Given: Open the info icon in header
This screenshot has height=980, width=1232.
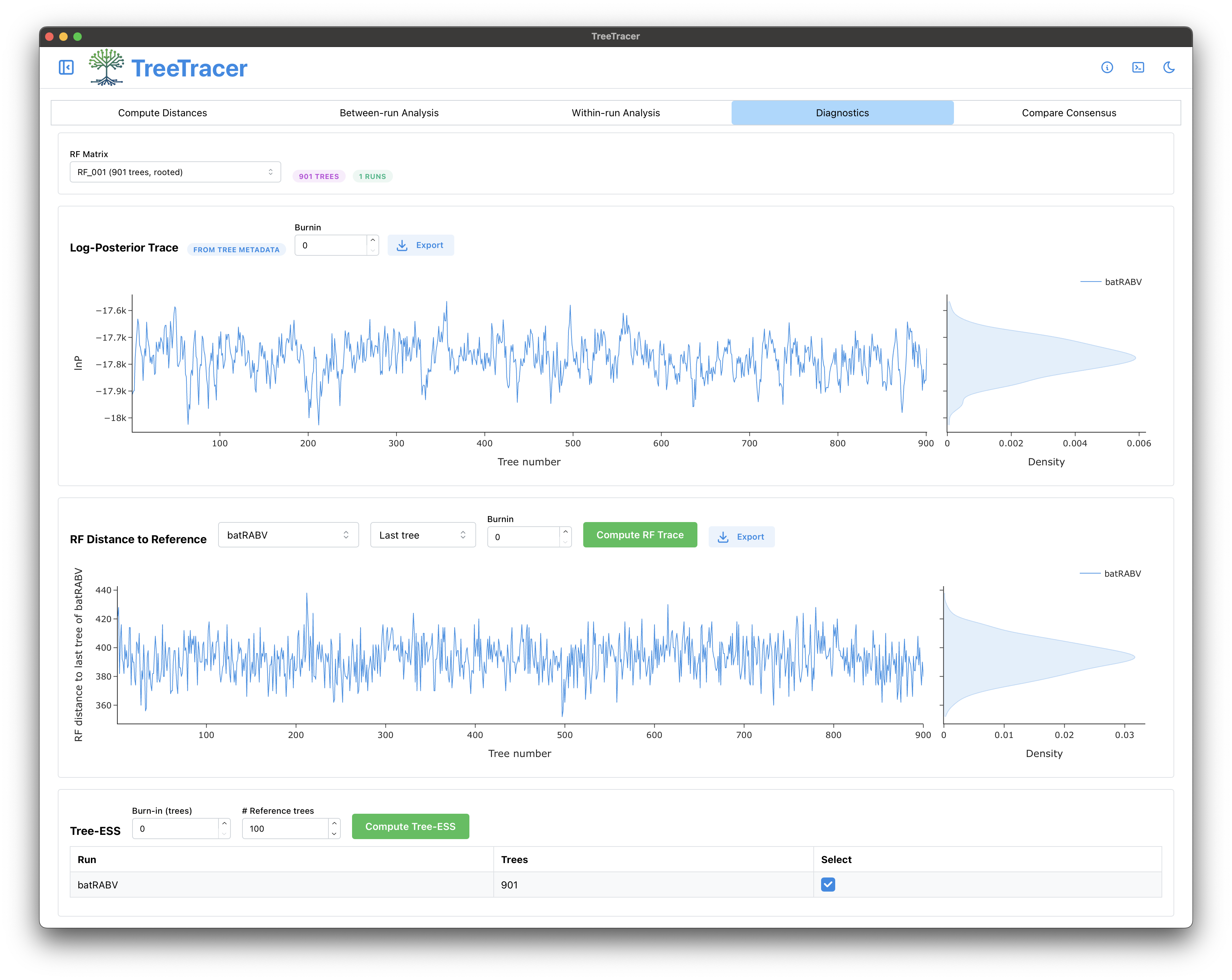Looking at the screenshot, I should point(1107,67).
